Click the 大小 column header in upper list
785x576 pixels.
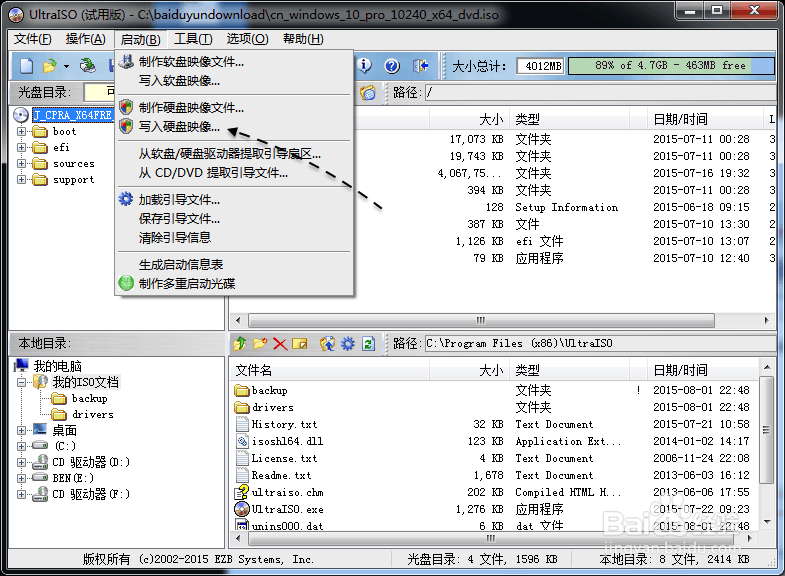470,120
